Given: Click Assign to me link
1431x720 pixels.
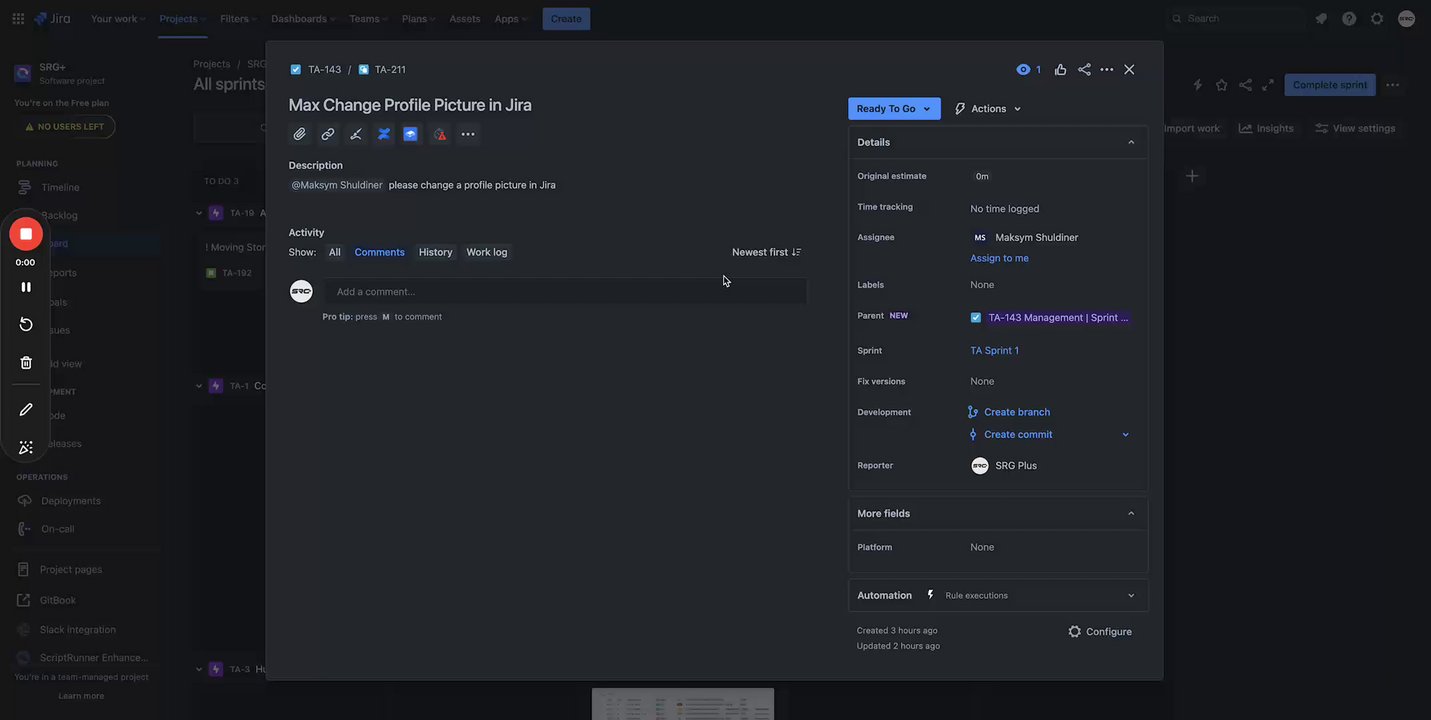Looking at the screenshot, I should pyautogui.click(x=999, y=258).
